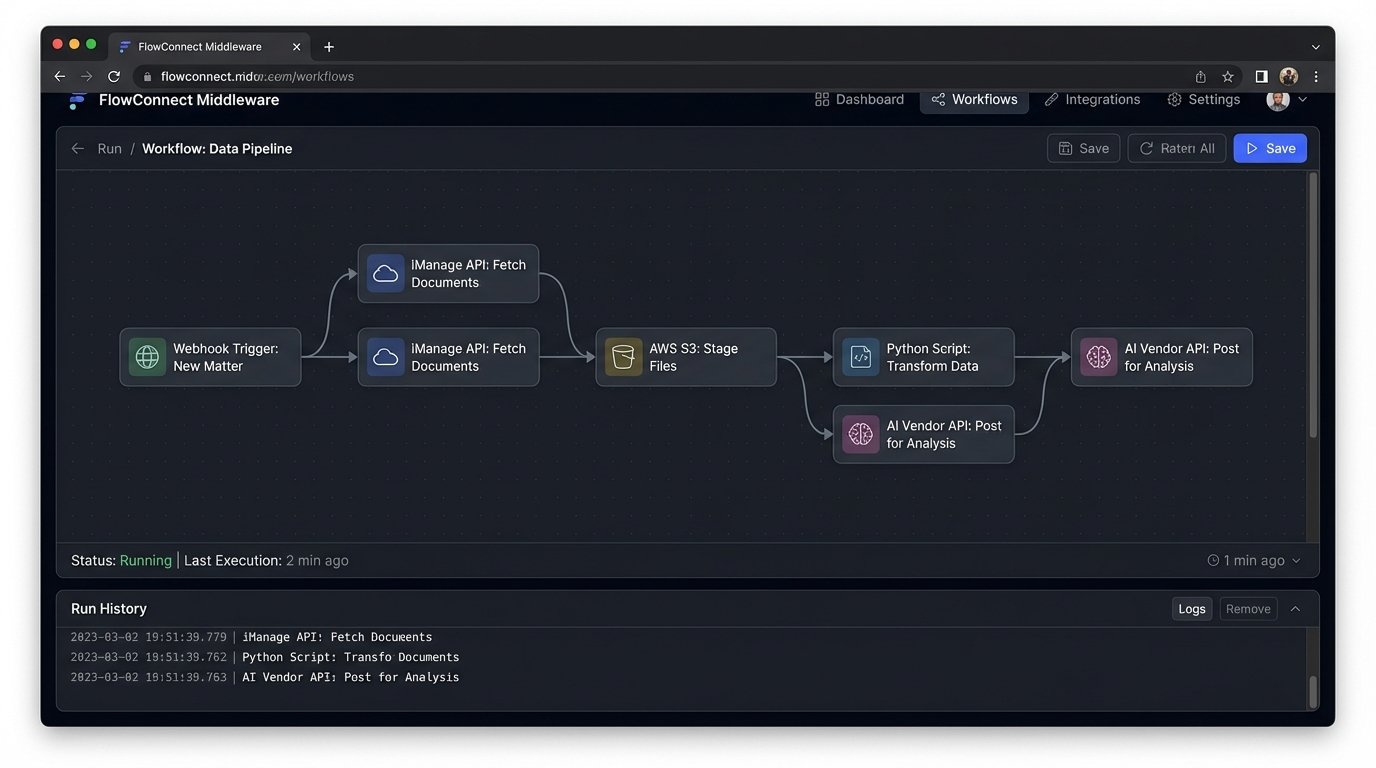The height and width of the screenshot is (768, 1376).
Task: Collapse the Run History panel chevron
Action: click(1295, 608)
